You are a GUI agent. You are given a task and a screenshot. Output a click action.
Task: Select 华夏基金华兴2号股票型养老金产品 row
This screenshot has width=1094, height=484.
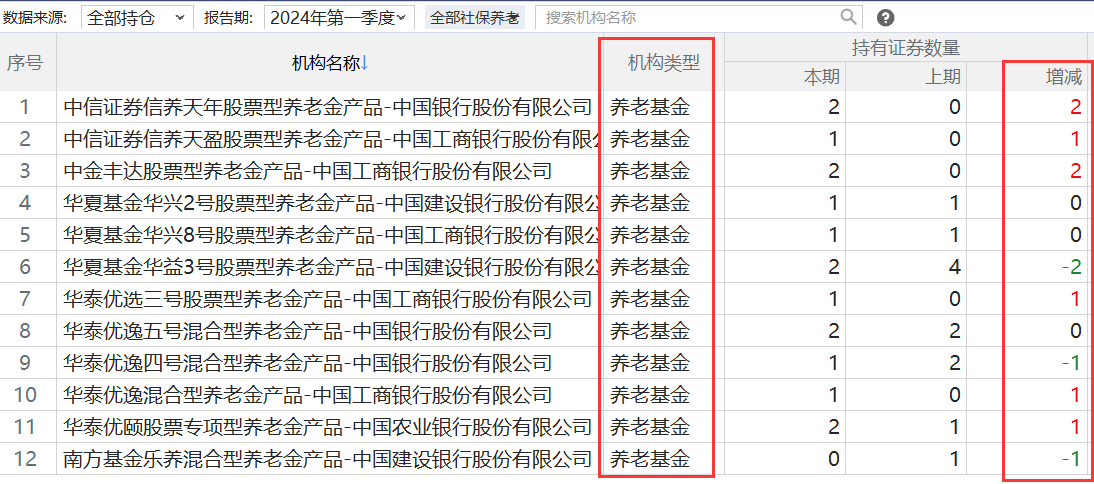click(544, 203)
